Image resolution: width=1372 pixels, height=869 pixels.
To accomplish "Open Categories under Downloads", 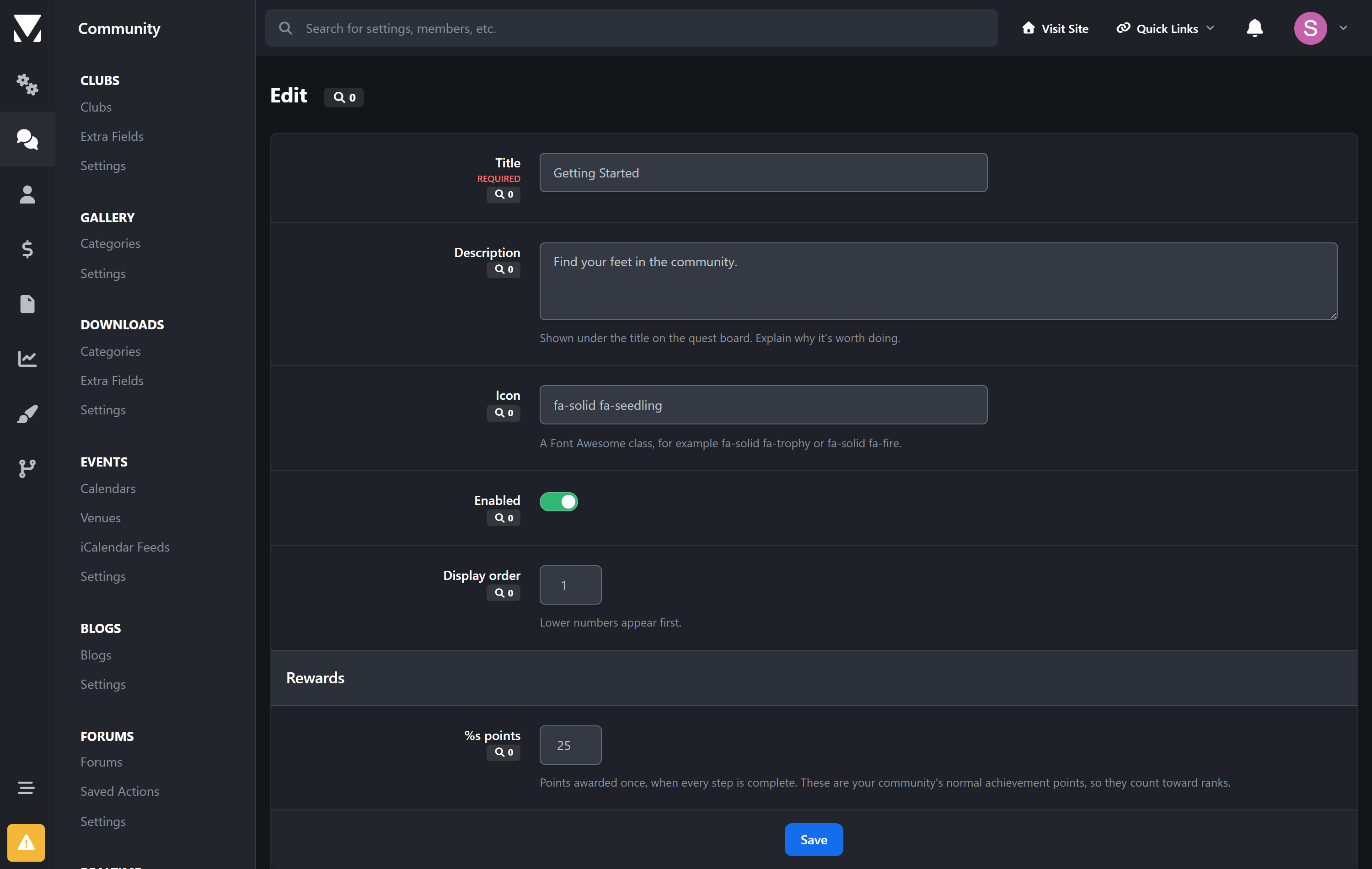I will (111, 351).
